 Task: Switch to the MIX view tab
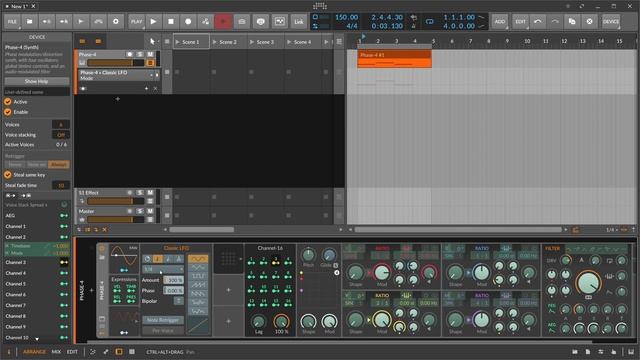coord(56,352)
